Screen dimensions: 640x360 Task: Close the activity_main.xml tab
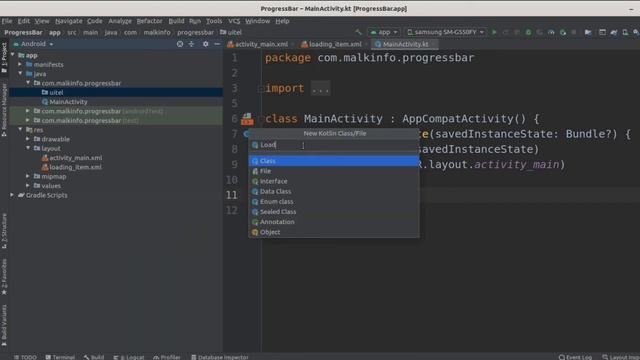point(293,44)
